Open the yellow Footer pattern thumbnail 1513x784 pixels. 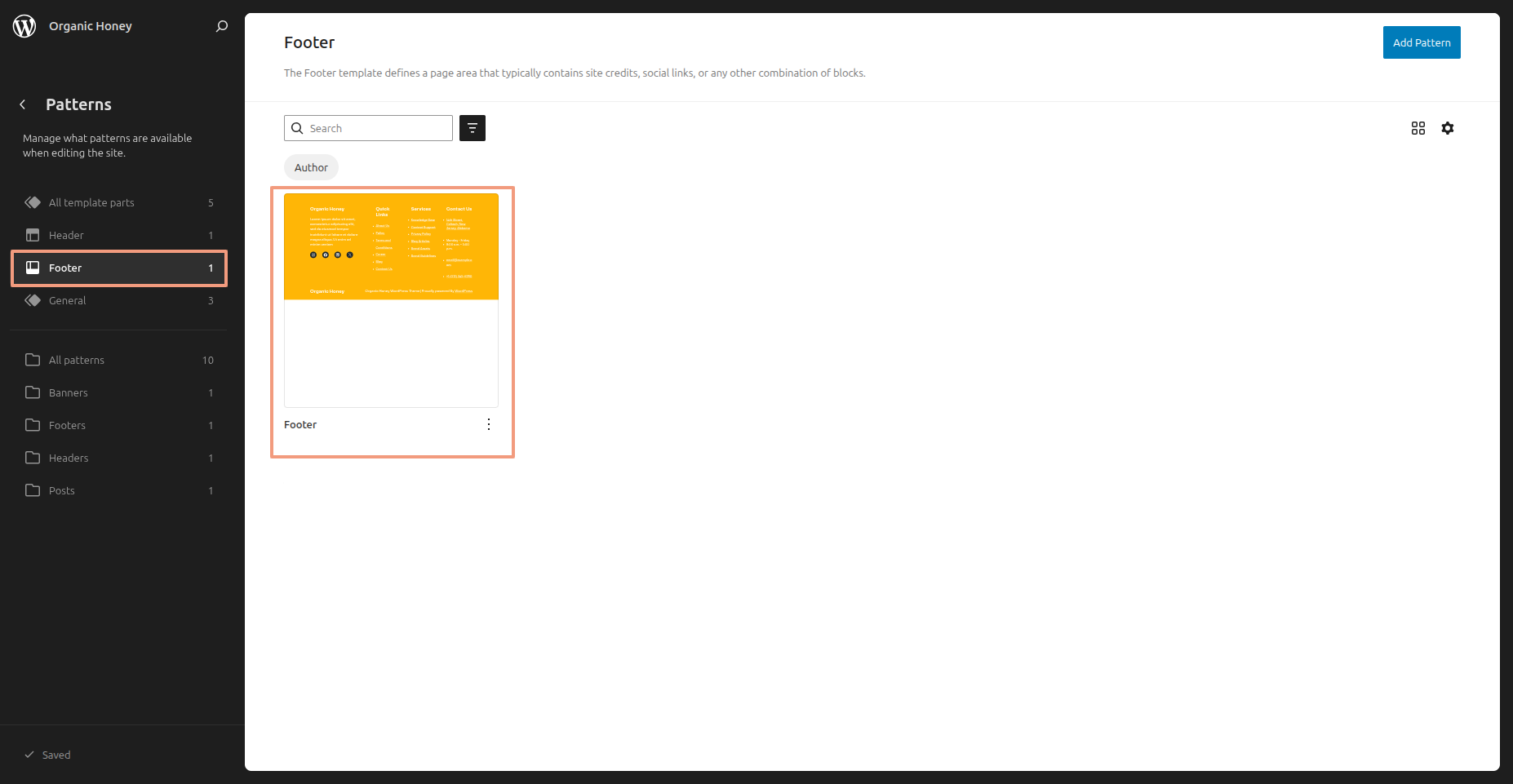coord(391,247)
